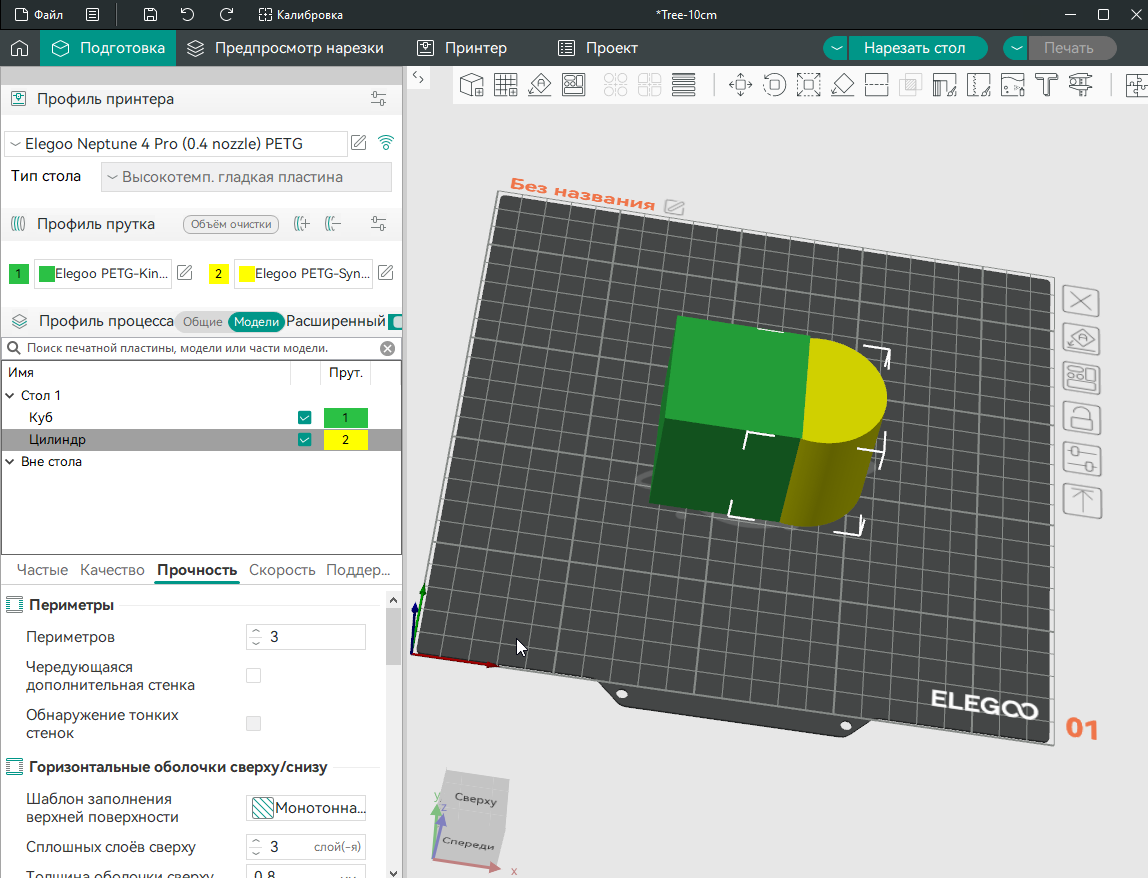Click the Redo arrow icon
This screenshot has width=1148, height=878.
pos(226,15)
